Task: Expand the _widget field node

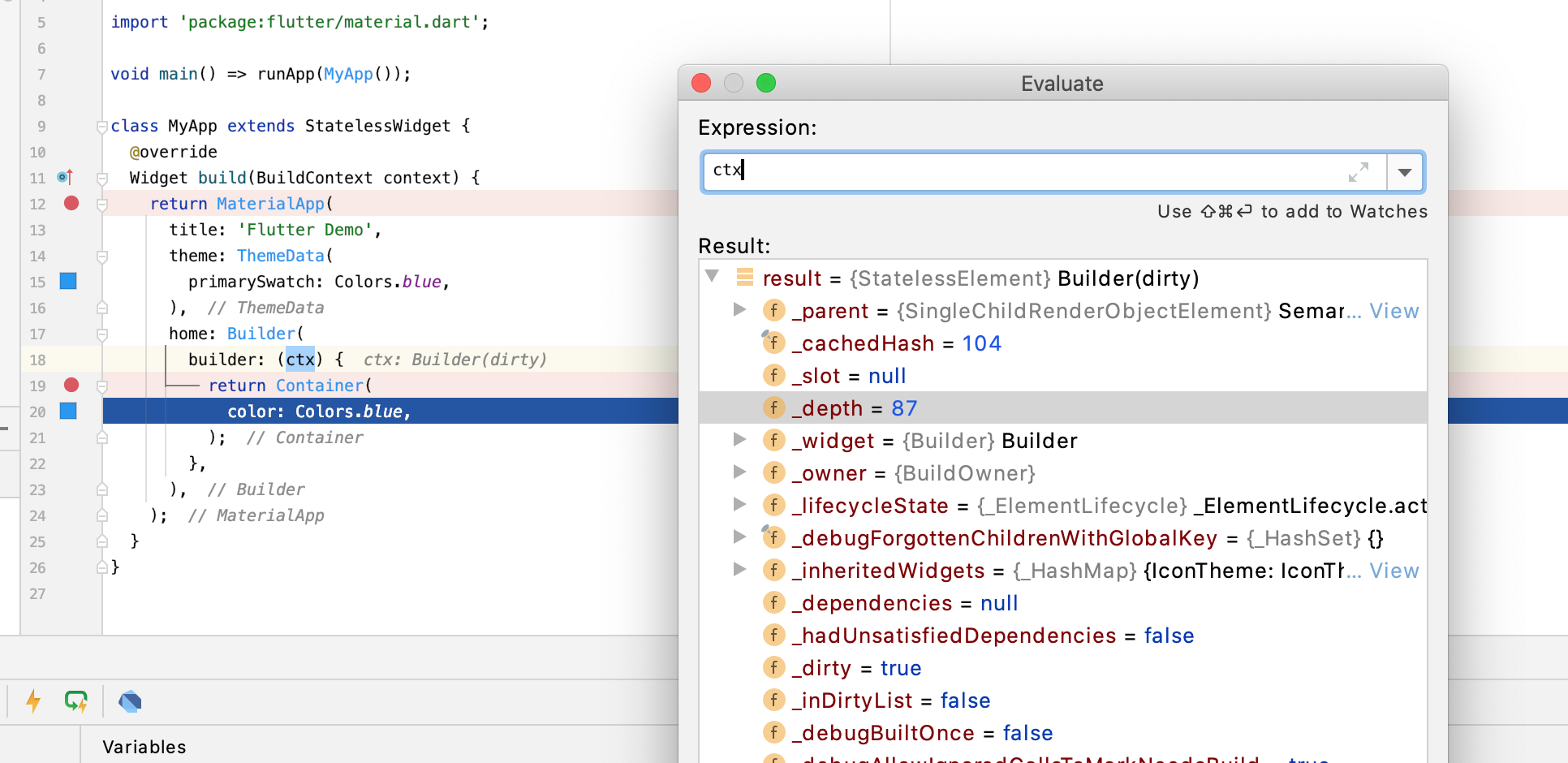Action: tap(739, 439)
